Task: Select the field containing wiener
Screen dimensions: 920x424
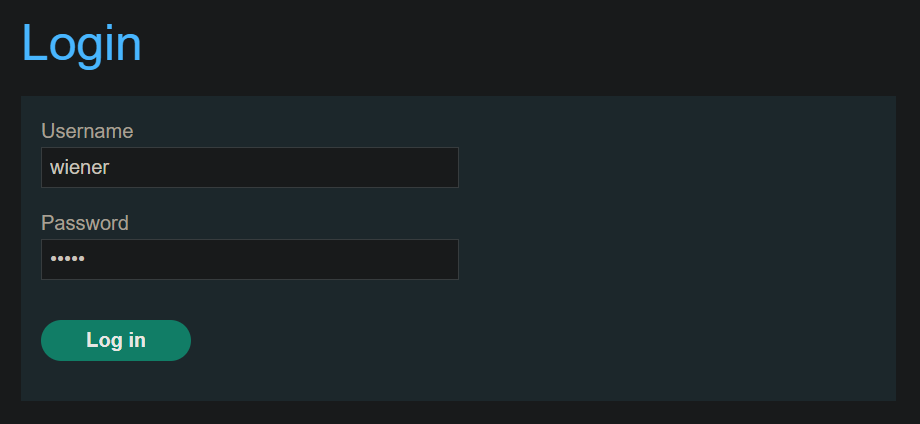Action: tap(249, 168)
